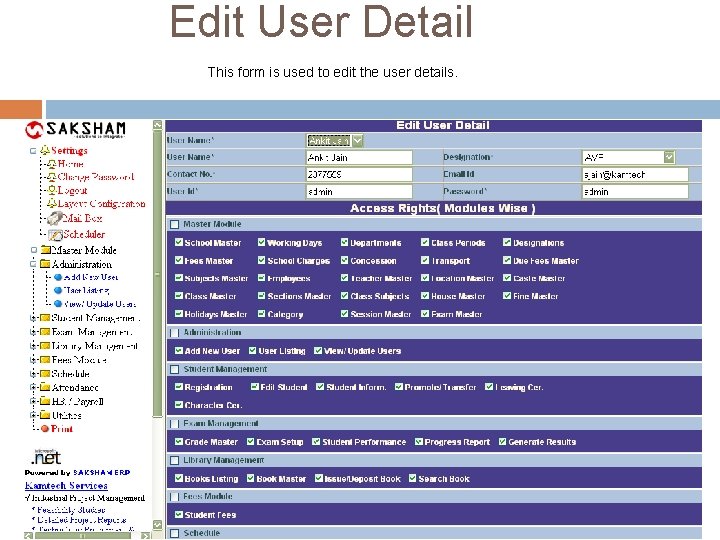Uncheck the Generate Results checkbox
Image resolution: width=720 pixels, height=540 pixels.
pyautogui.click(x=502, y=441)
